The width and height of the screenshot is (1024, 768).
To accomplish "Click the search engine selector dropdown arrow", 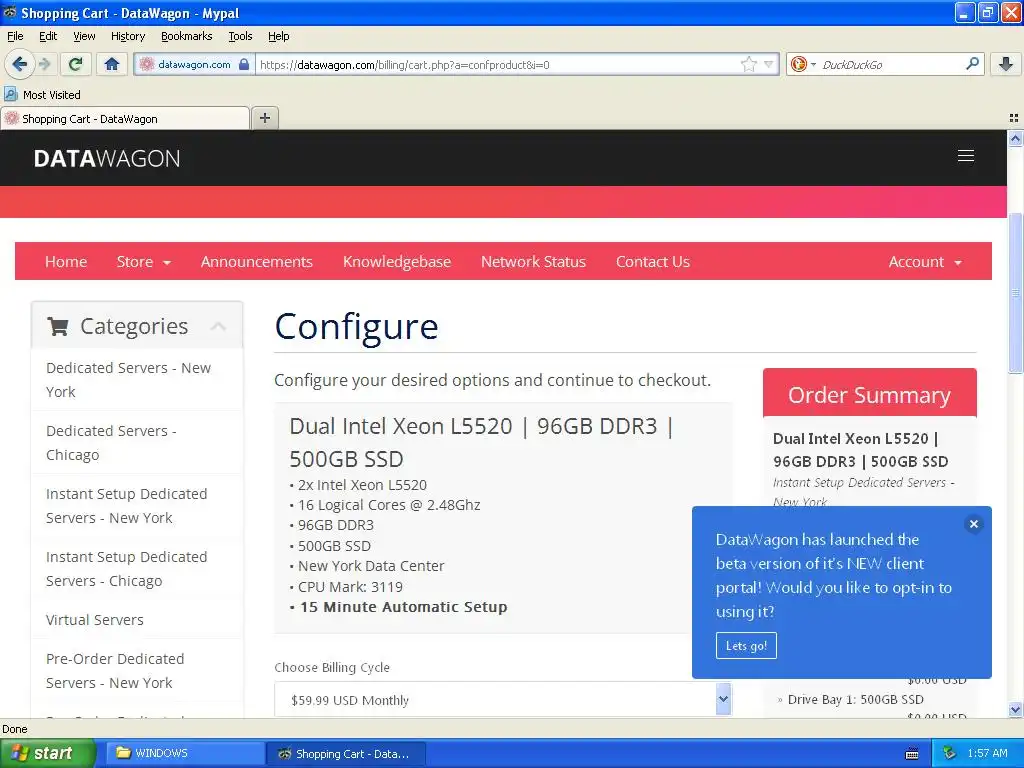I will coord(813,64).
